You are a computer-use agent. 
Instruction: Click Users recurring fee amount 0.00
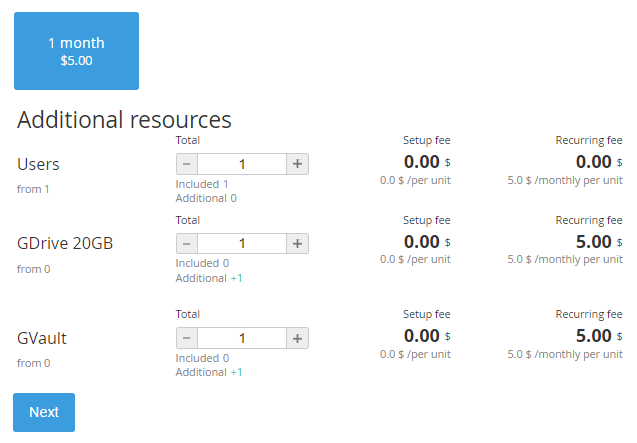(x=594, y=162)
